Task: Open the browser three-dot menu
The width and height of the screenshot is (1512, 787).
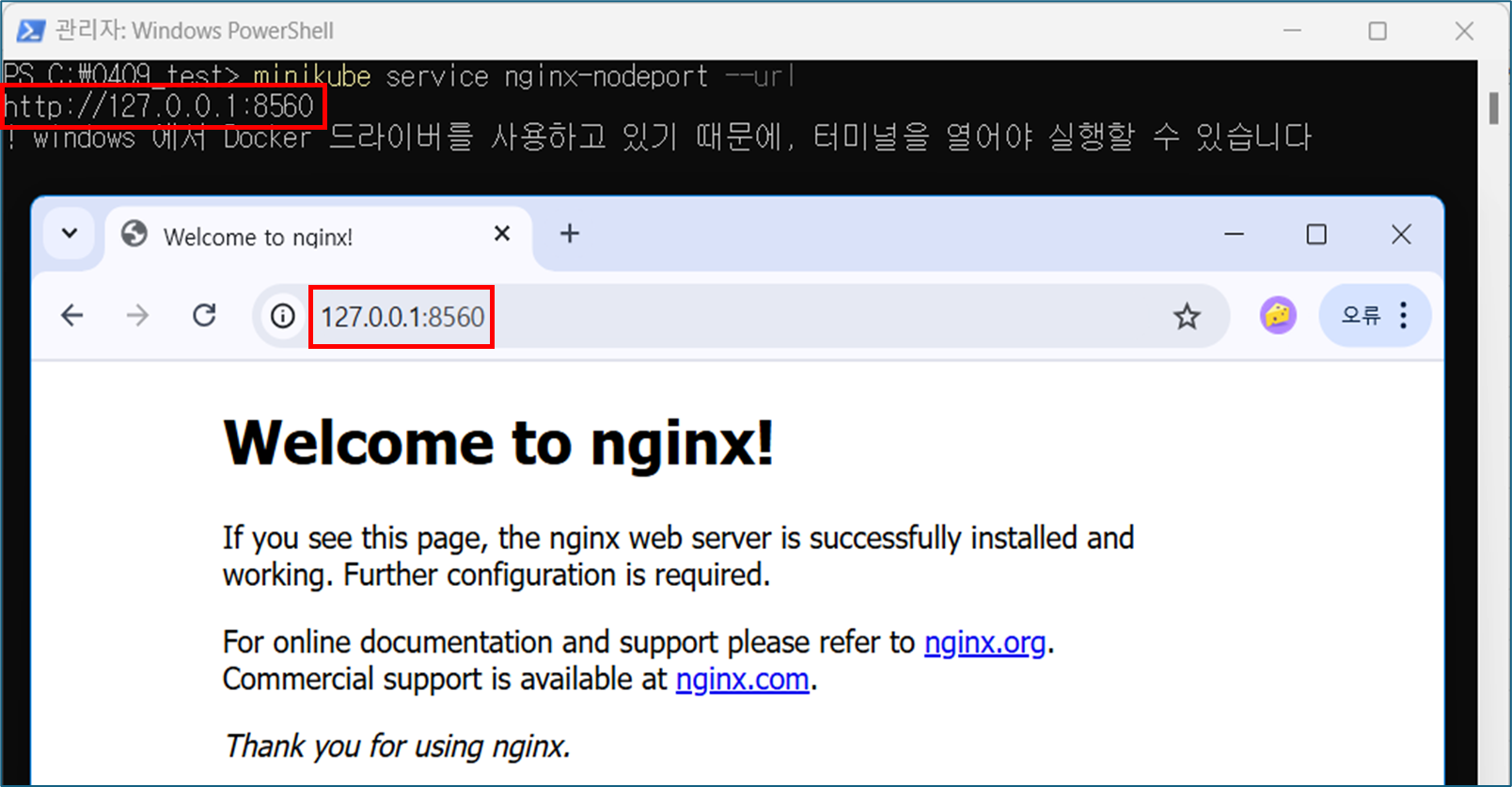Action: click(x=1404, y=315)
